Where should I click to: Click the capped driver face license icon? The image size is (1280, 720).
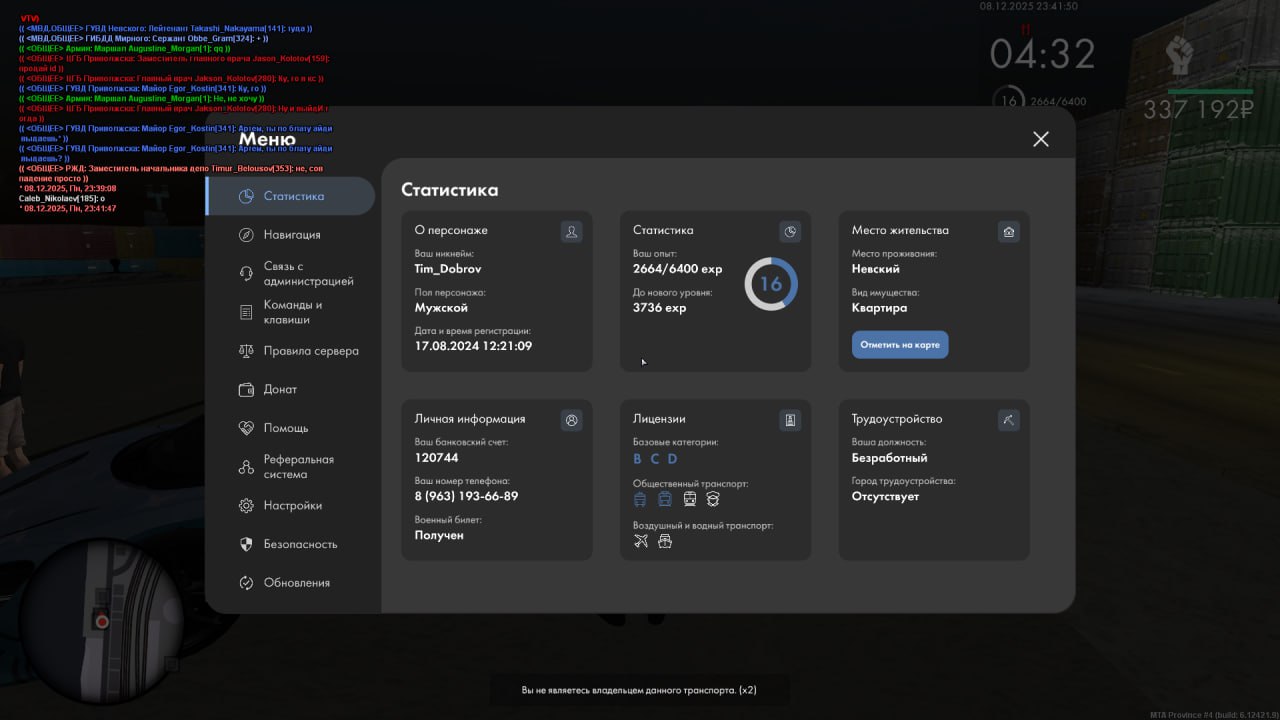[713, 499]
